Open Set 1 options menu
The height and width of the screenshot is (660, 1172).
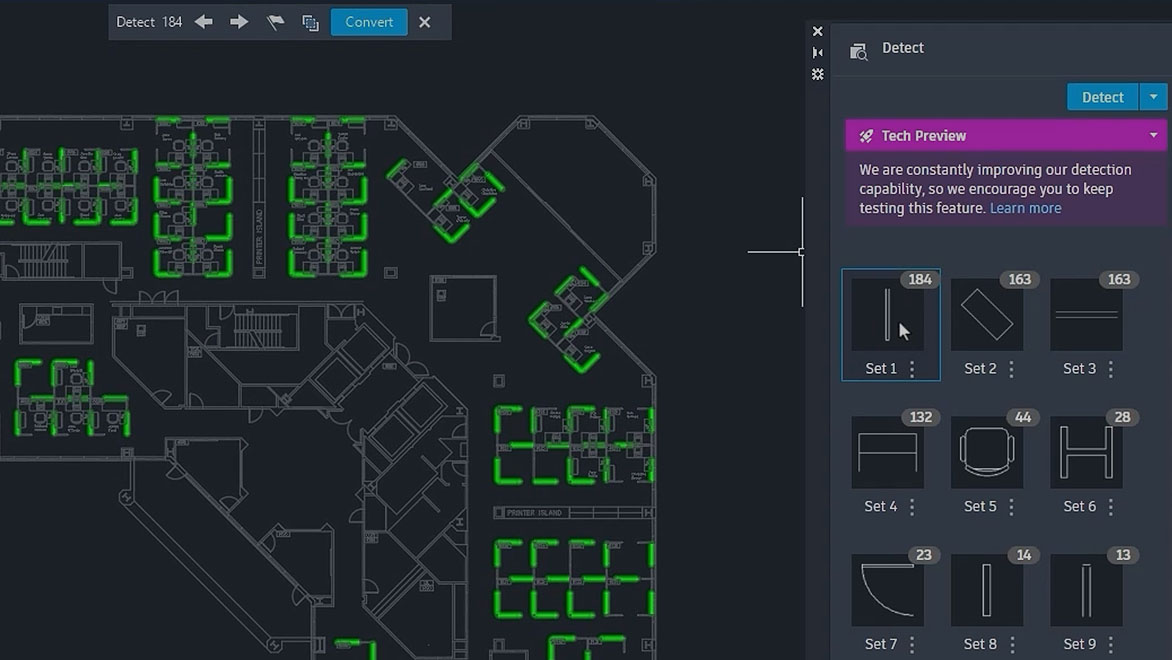click(912, 369)
